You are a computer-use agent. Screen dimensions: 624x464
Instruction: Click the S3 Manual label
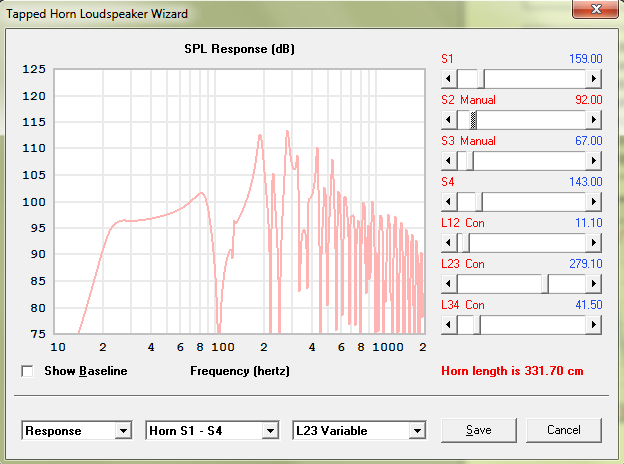468,141
